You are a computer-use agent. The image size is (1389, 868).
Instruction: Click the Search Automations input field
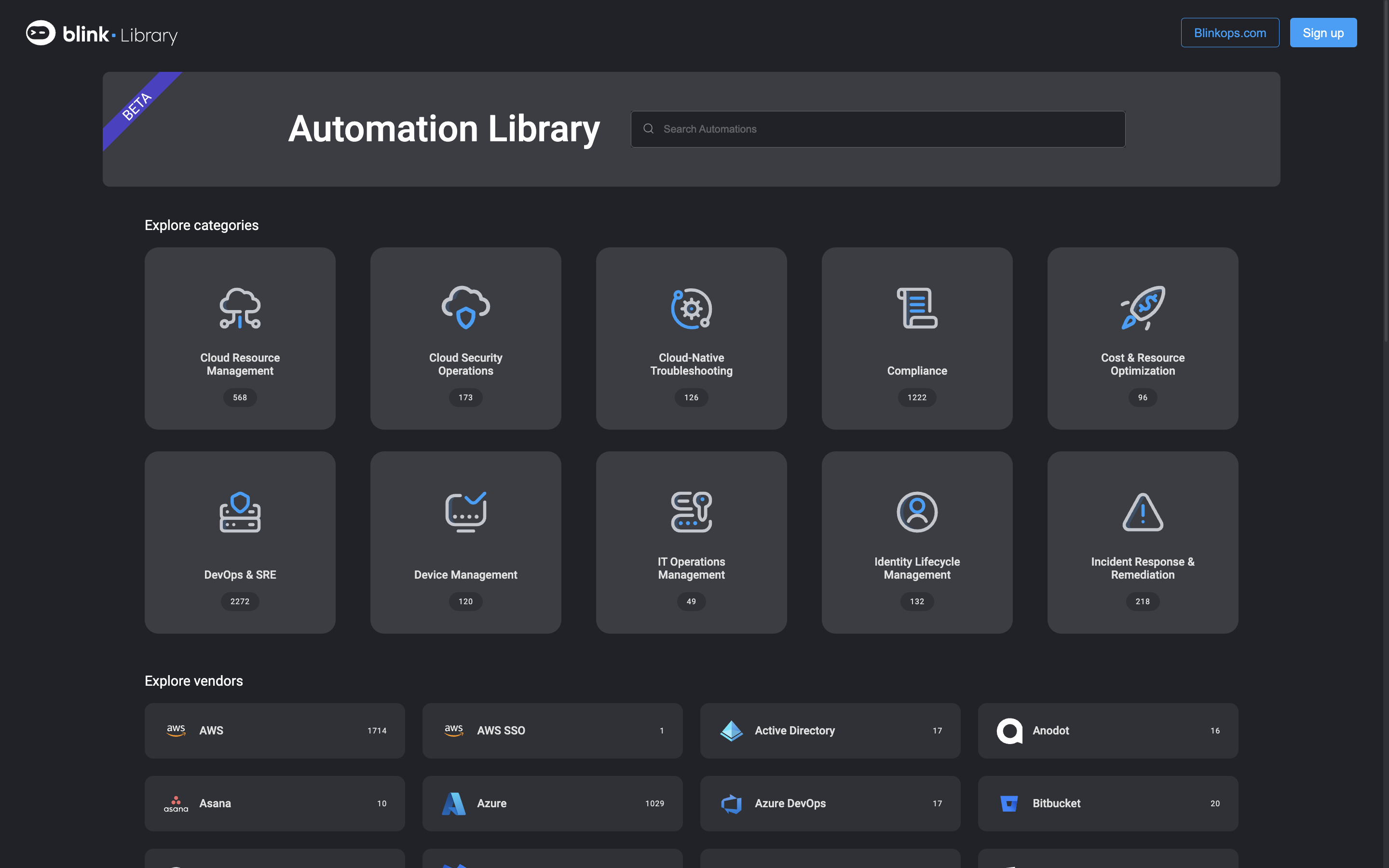[x=877, y=129]
